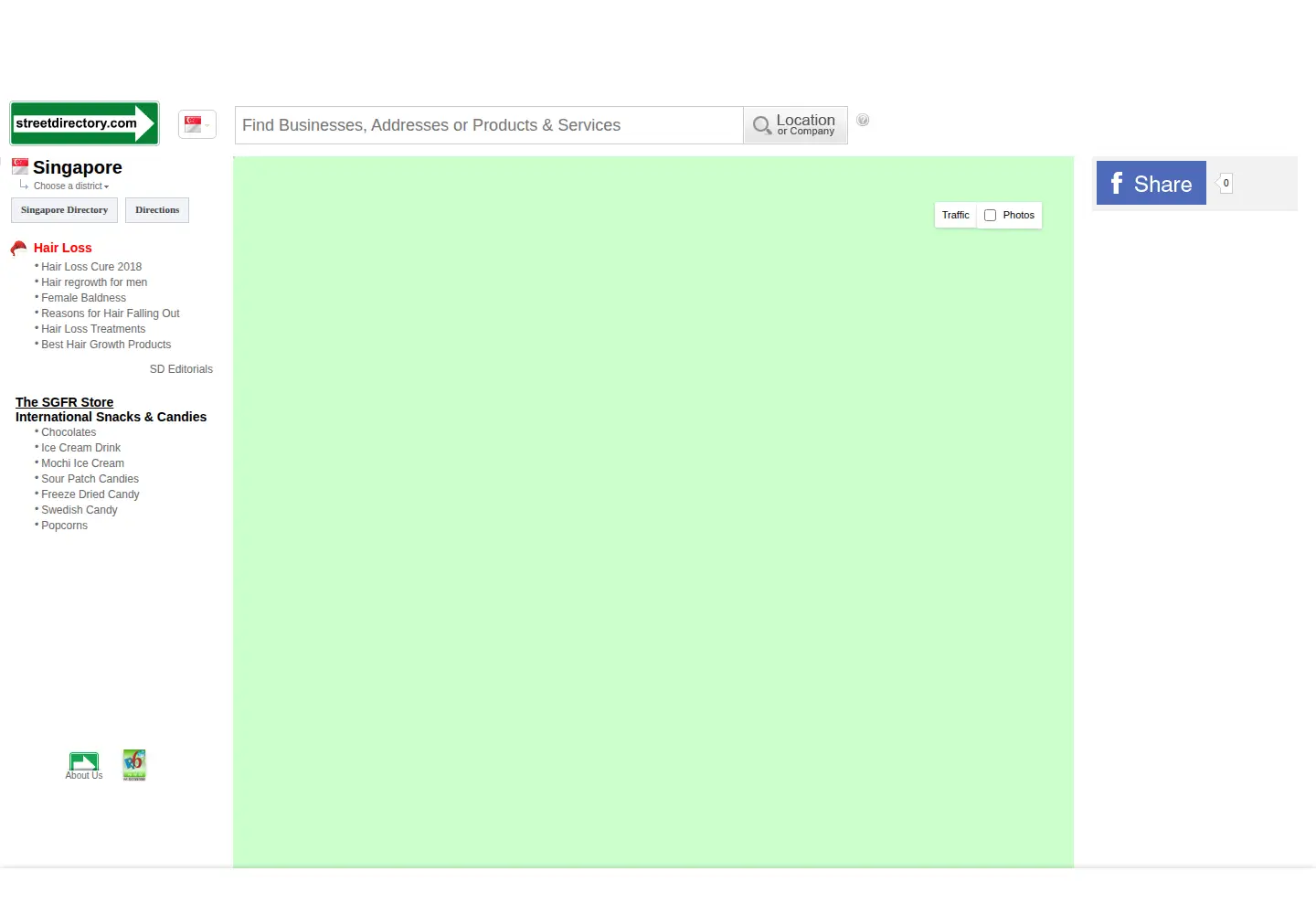Open Hair Loss Treatments link
This screenshot has height=914, width=1316.
click(x=93, y=329)
